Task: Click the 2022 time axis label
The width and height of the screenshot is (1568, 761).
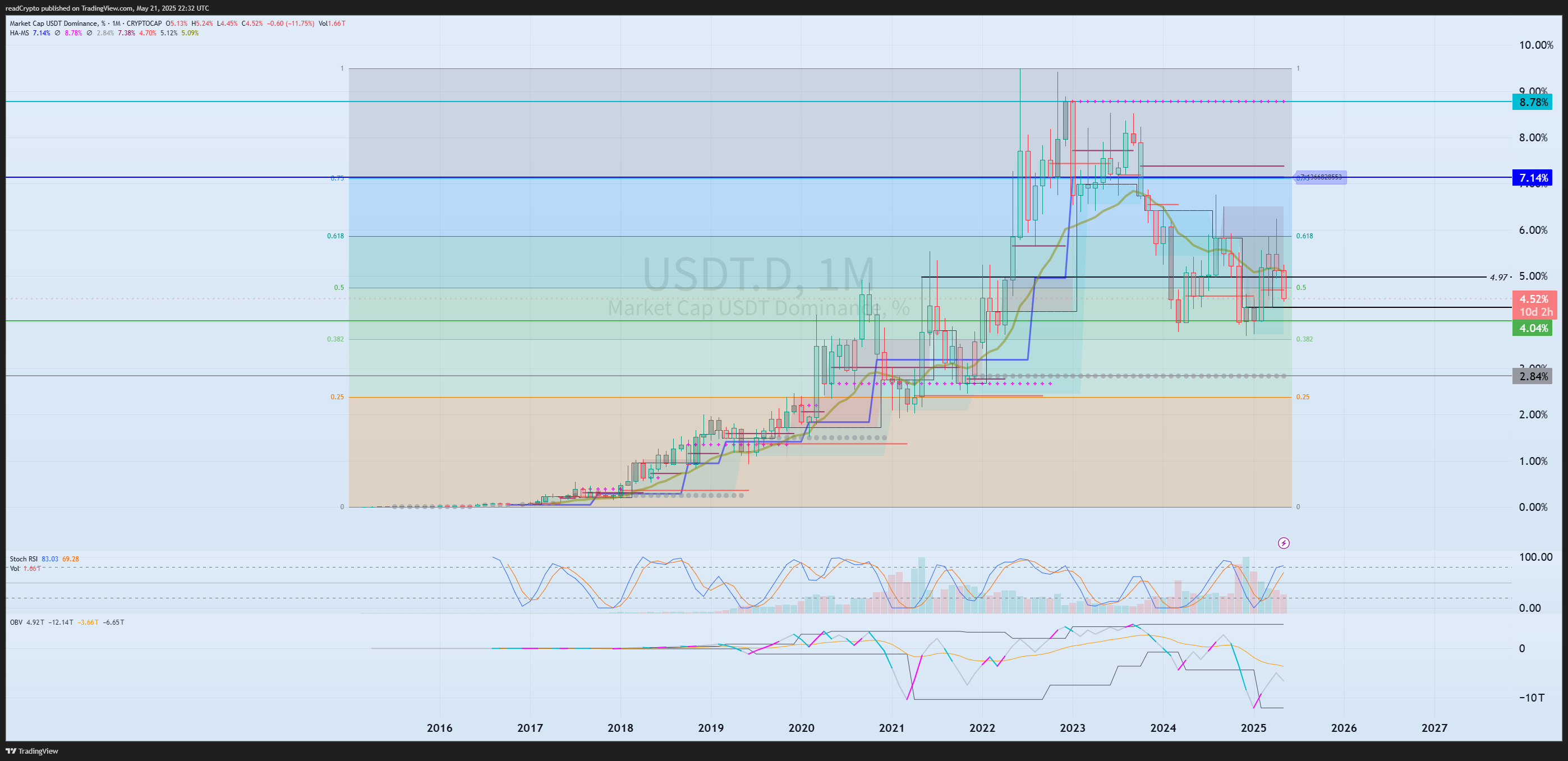Action: pyautogui.click(x=982, y=727)
